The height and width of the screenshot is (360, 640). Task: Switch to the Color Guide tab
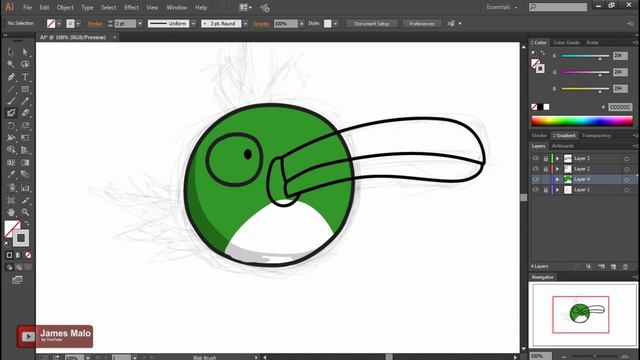click(x=566, y=42)
